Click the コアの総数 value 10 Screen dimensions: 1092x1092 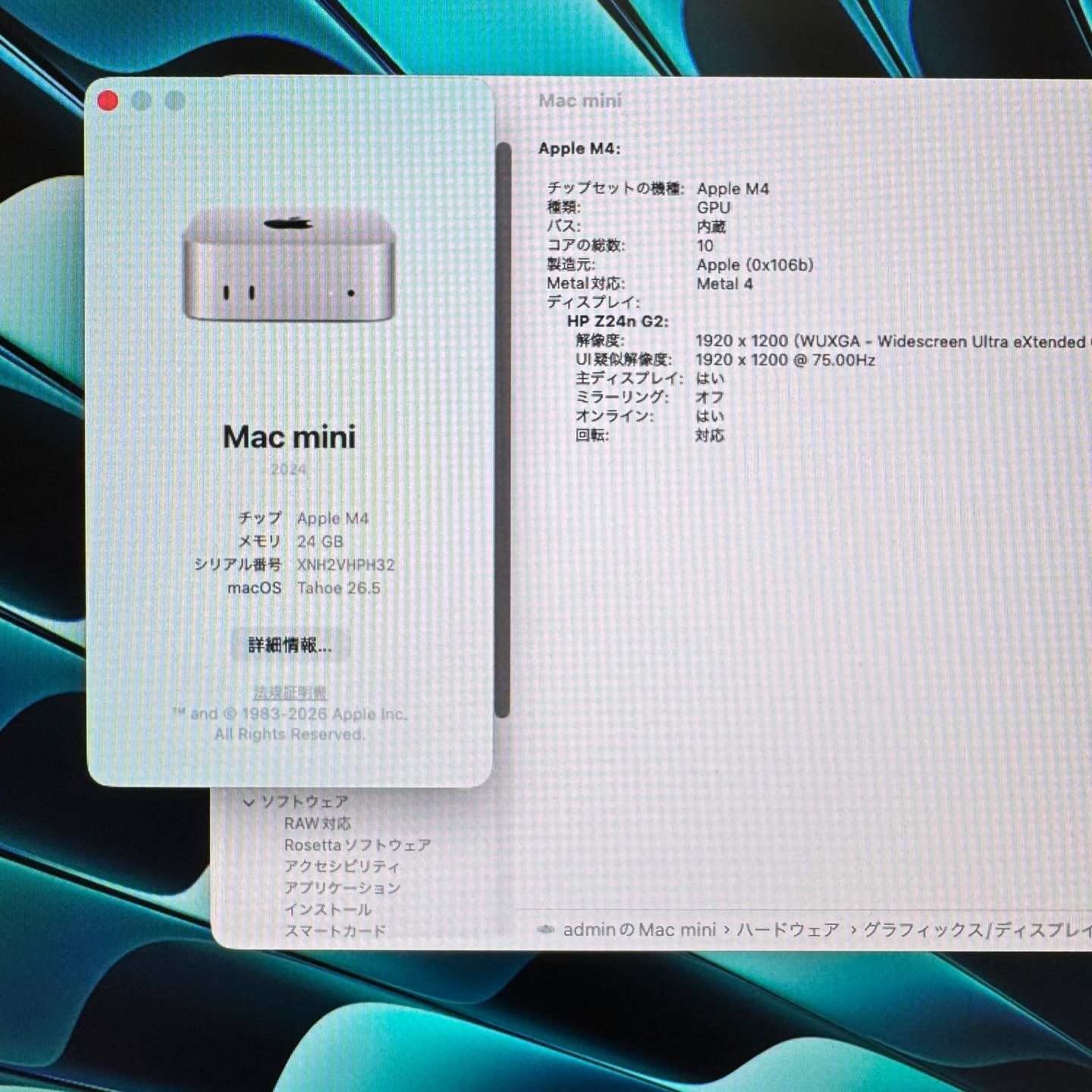point(705,246)
